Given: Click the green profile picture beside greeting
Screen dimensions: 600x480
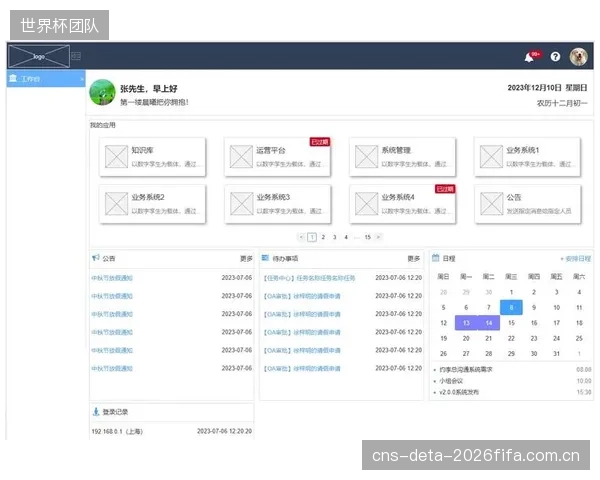Looking at the screenshot, I should click(102, 92).
